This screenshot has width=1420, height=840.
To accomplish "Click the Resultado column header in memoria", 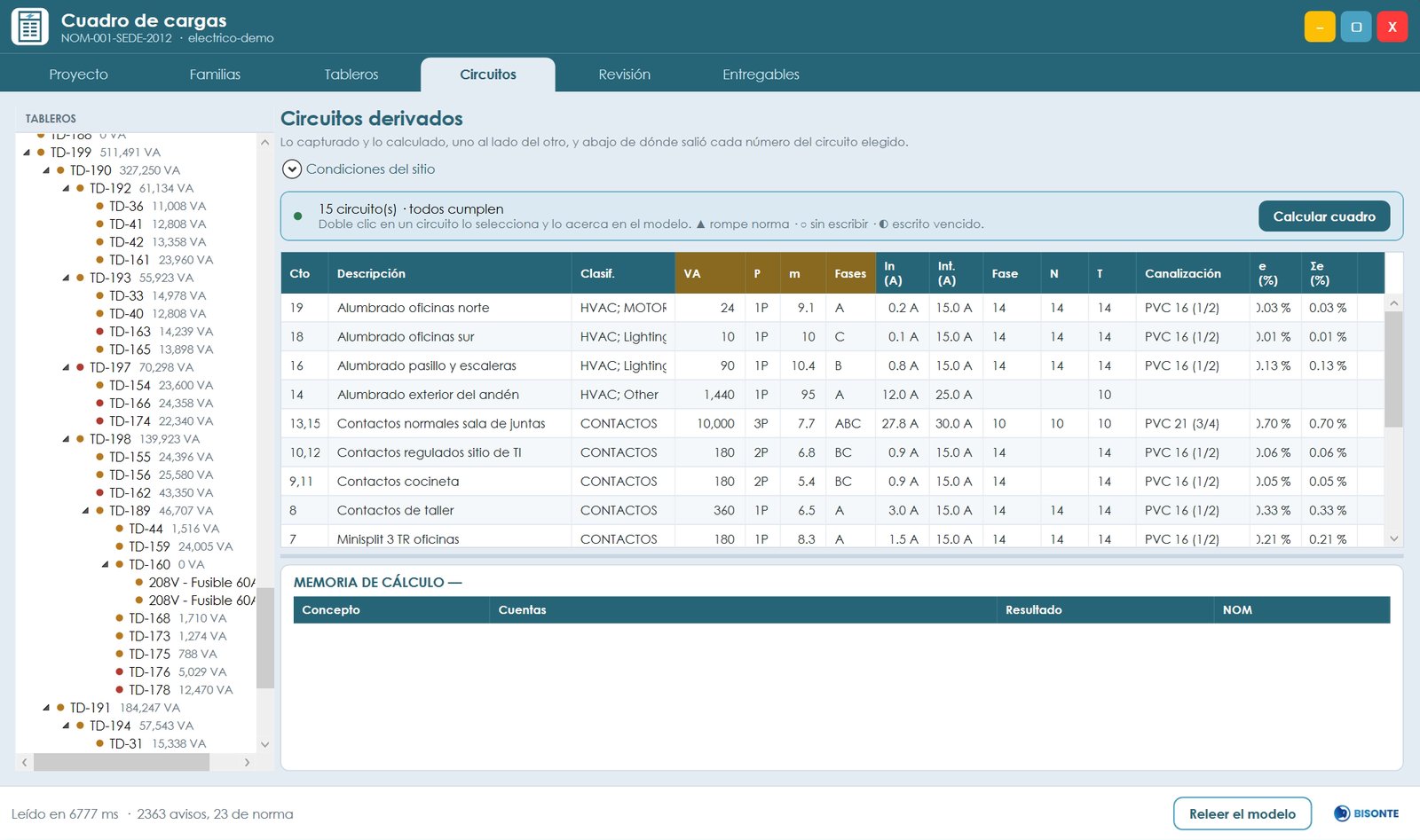I will tap(1104, 609).
